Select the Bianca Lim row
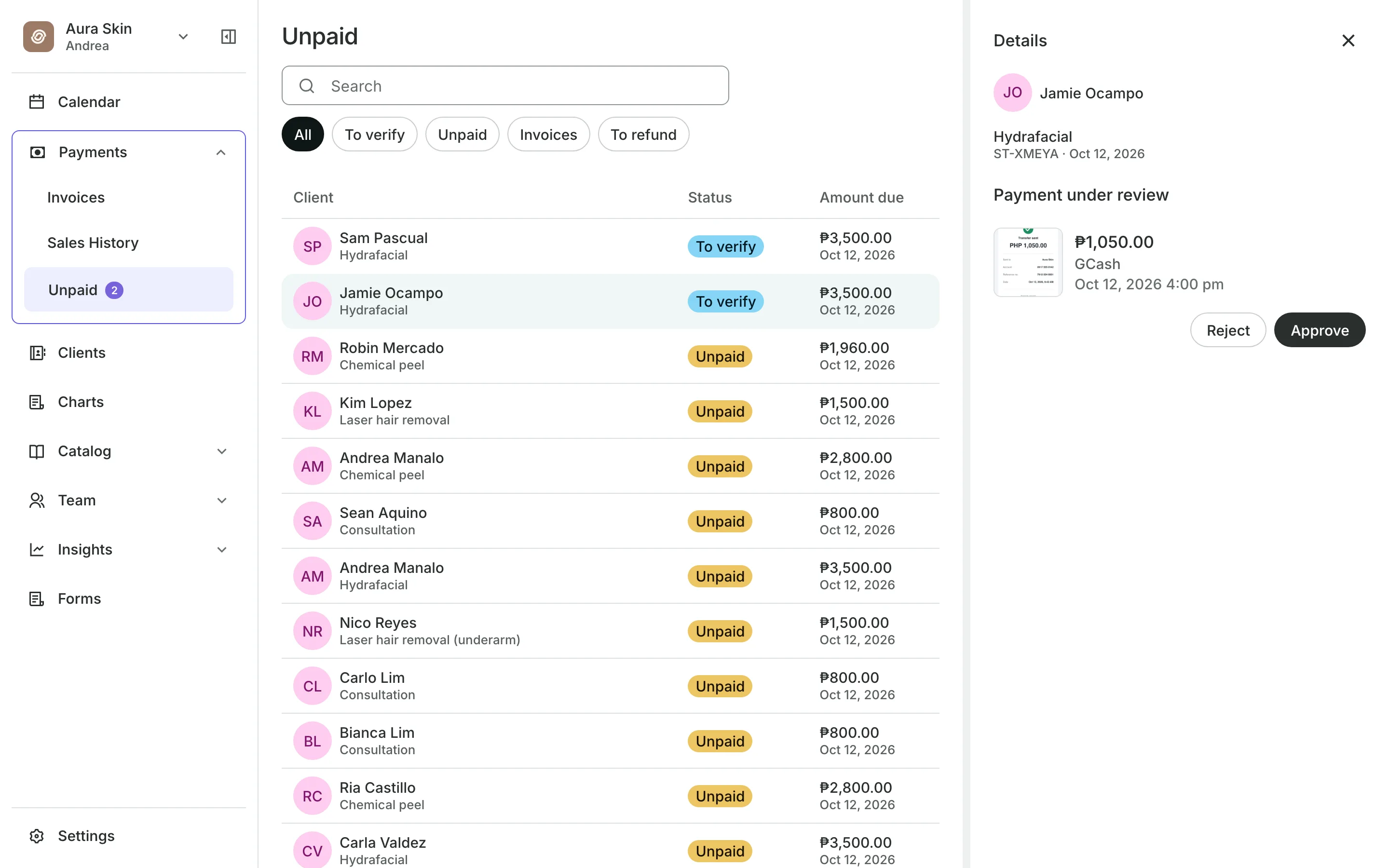 [610, 741]
